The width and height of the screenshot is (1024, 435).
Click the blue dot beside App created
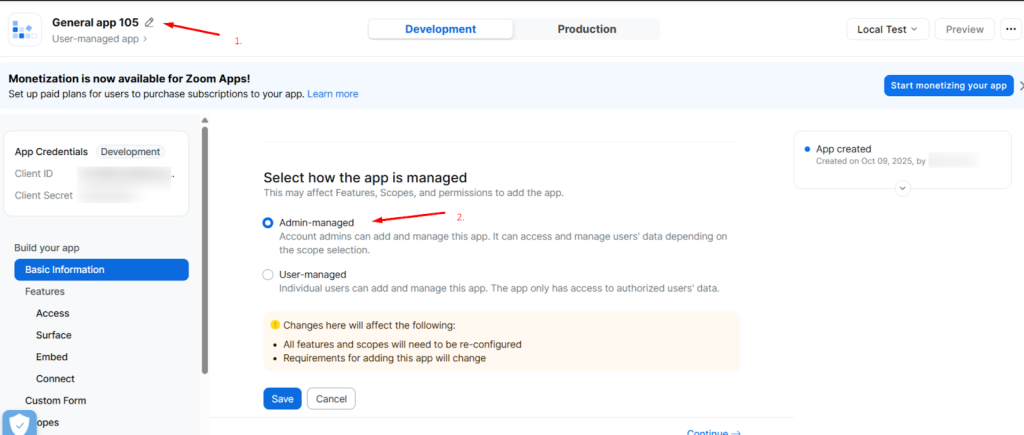click(808, 149)
